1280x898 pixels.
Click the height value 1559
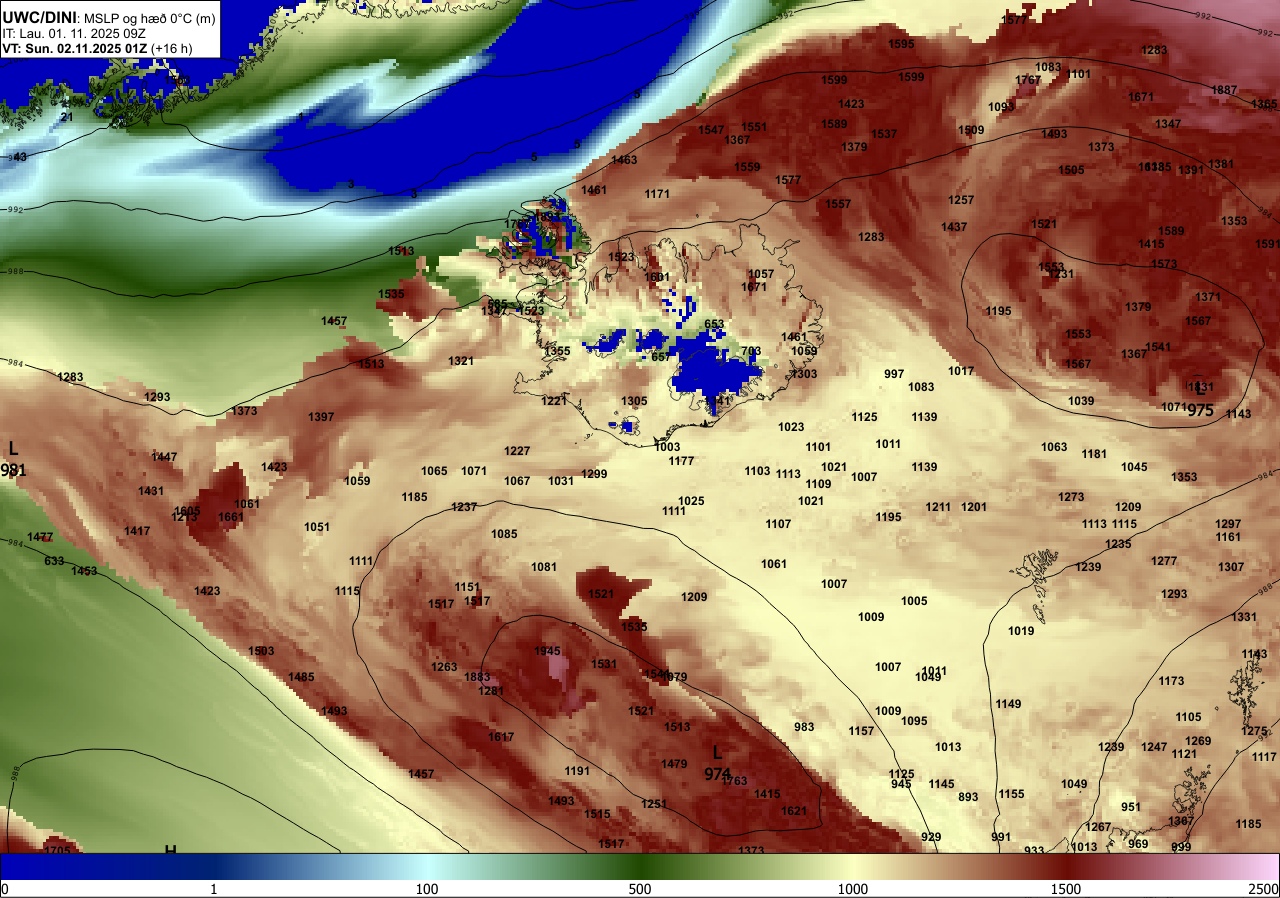click(747, 167)
